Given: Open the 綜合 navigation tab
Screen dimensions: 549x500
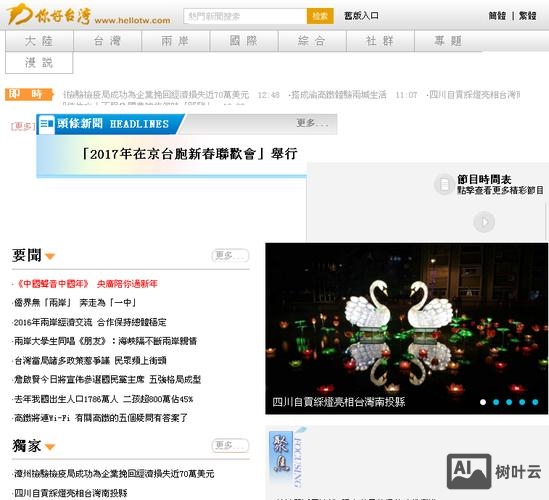Looking at the screenshot, I should [x=312, y=41].
